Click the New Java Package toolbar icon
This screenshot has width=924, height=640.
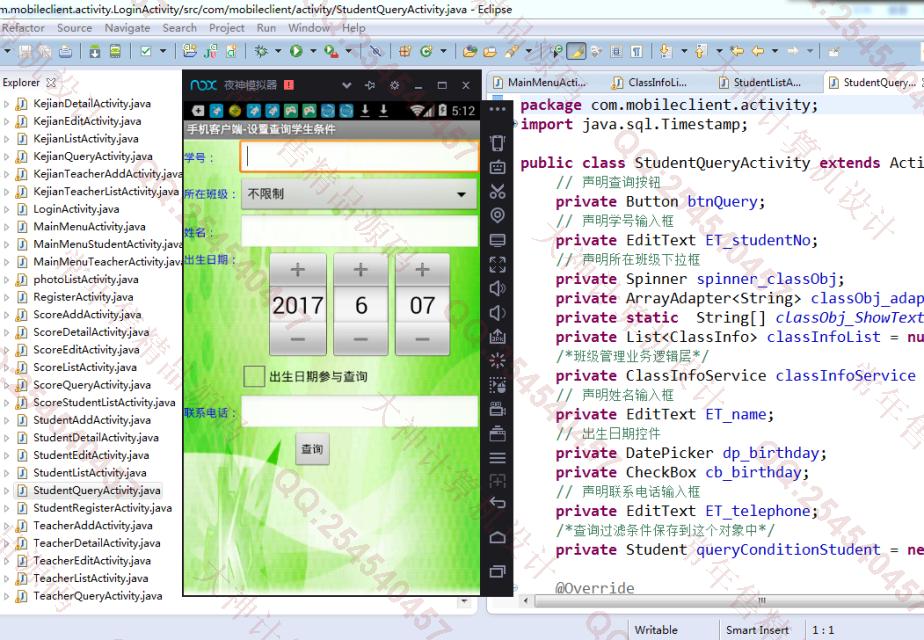click(x=405, y=52)
